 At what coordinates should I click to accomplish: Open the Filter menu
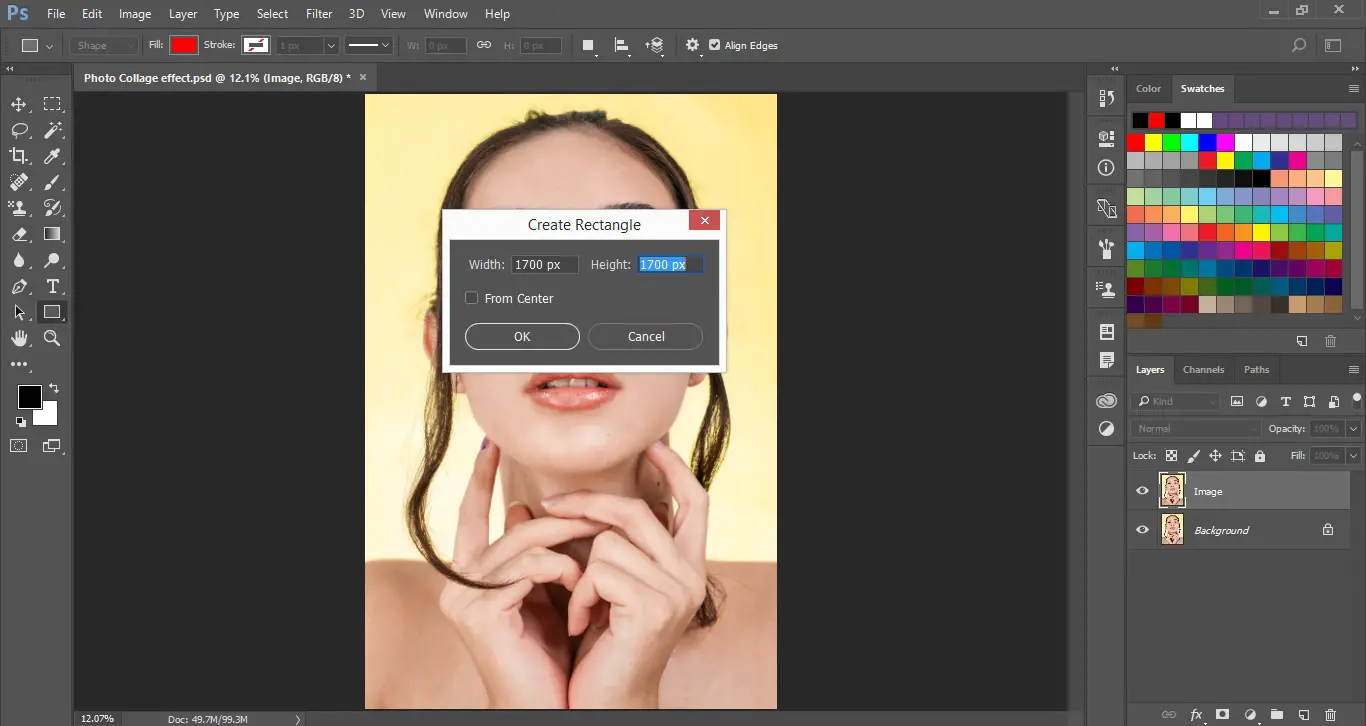click(318, 13)
